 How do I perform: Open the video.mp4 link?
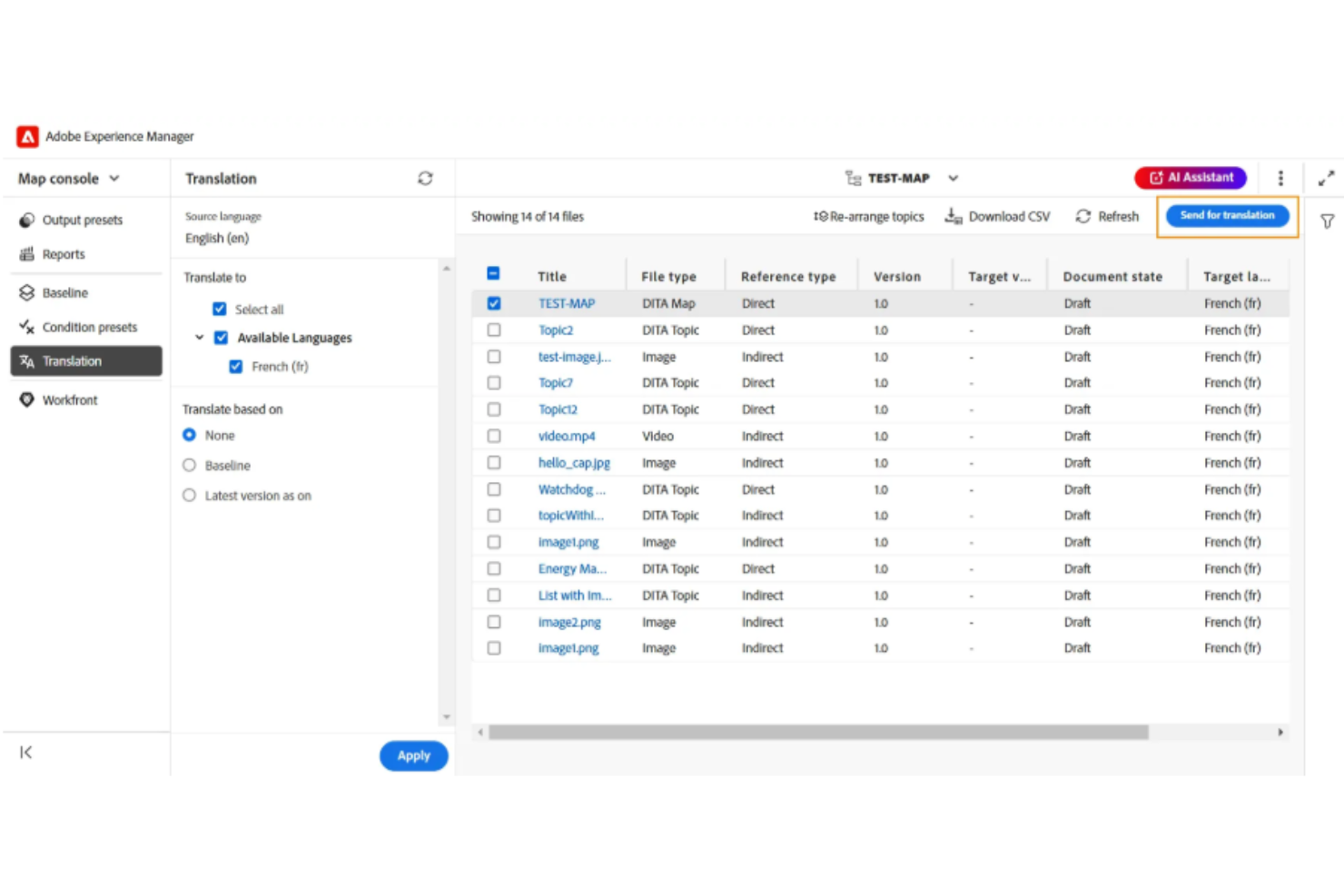(x=567, y=436)
